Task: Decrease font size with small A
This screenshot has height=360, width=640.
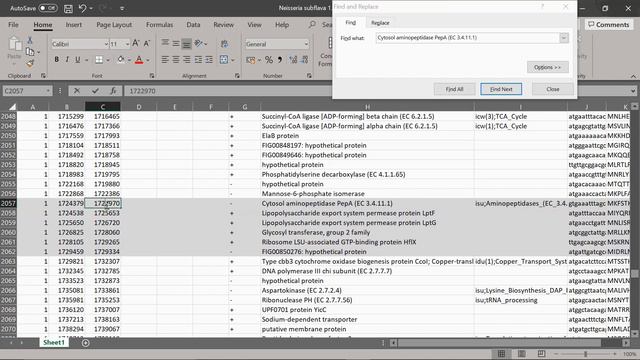Action: pos(147,43)
